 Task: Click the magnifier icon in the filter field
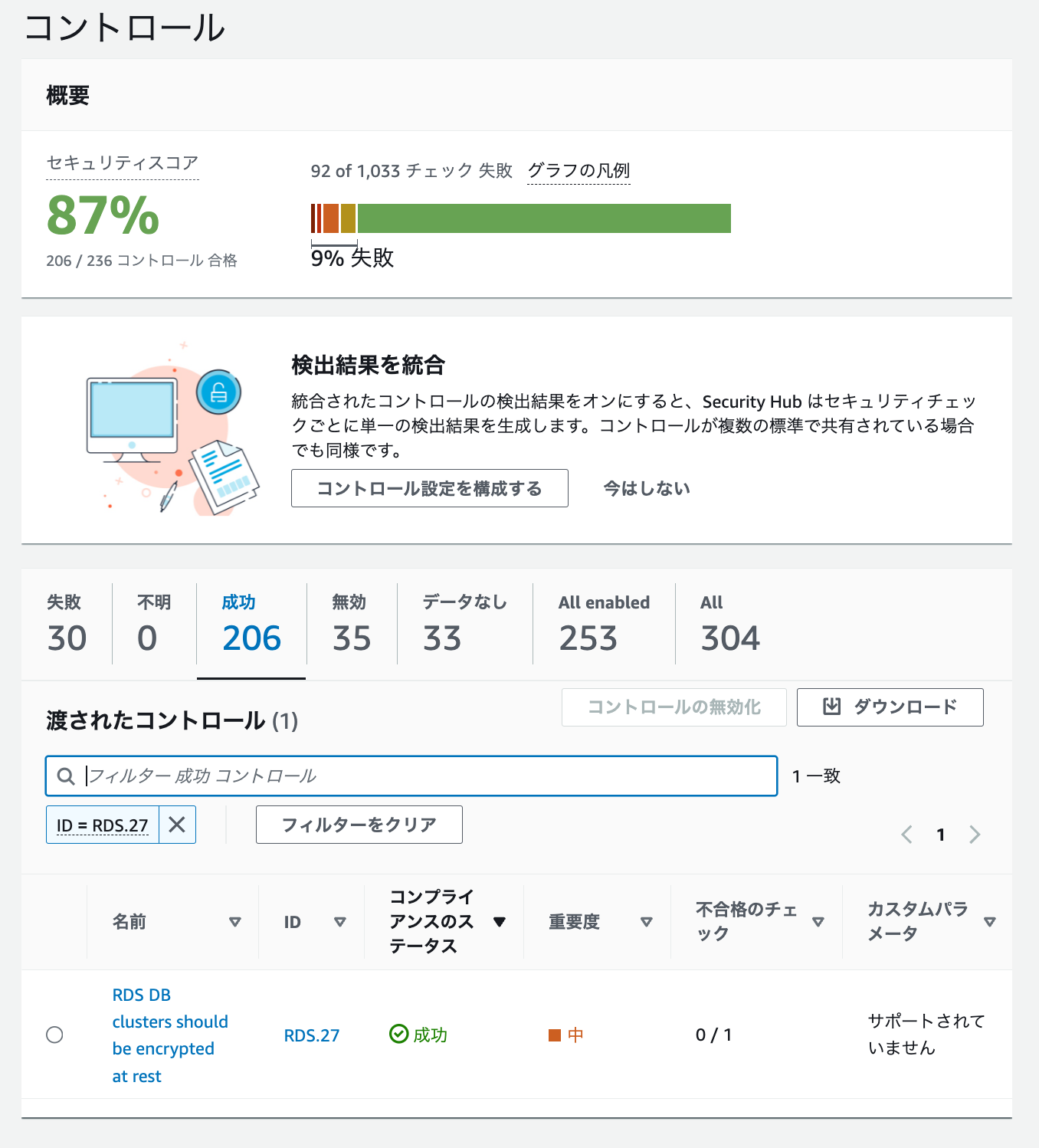pyautogui.click(x=65, y=776)
